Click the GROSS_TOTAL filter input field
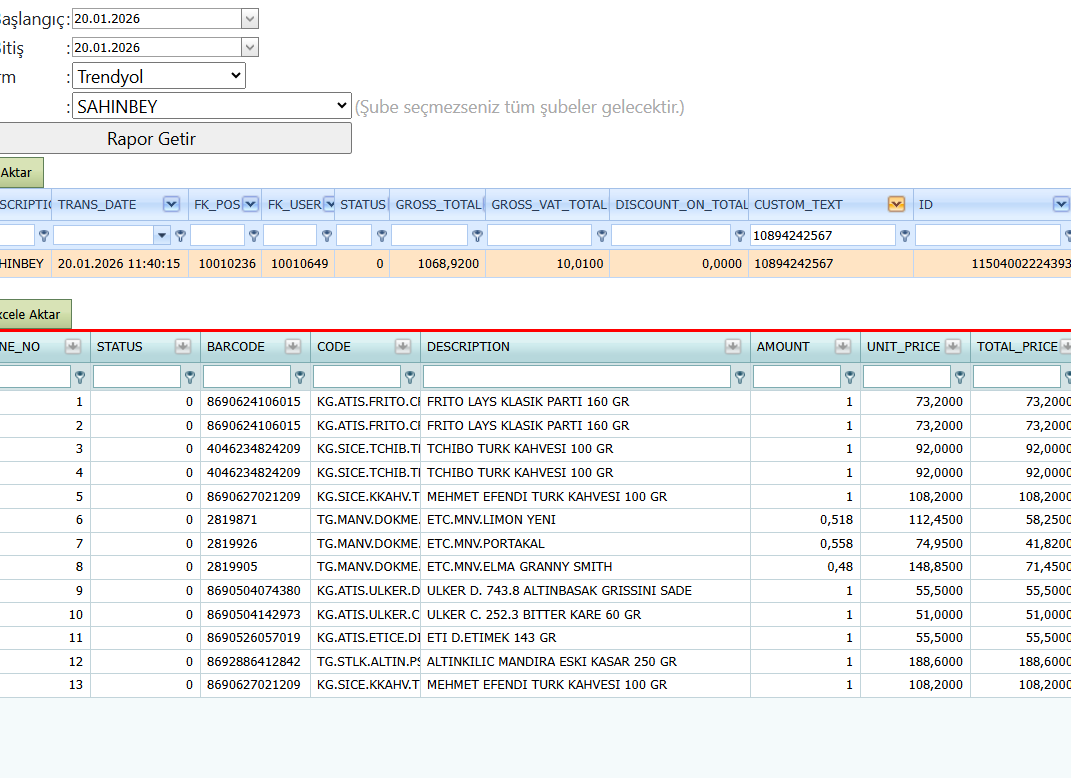 (x=430, y=236)
